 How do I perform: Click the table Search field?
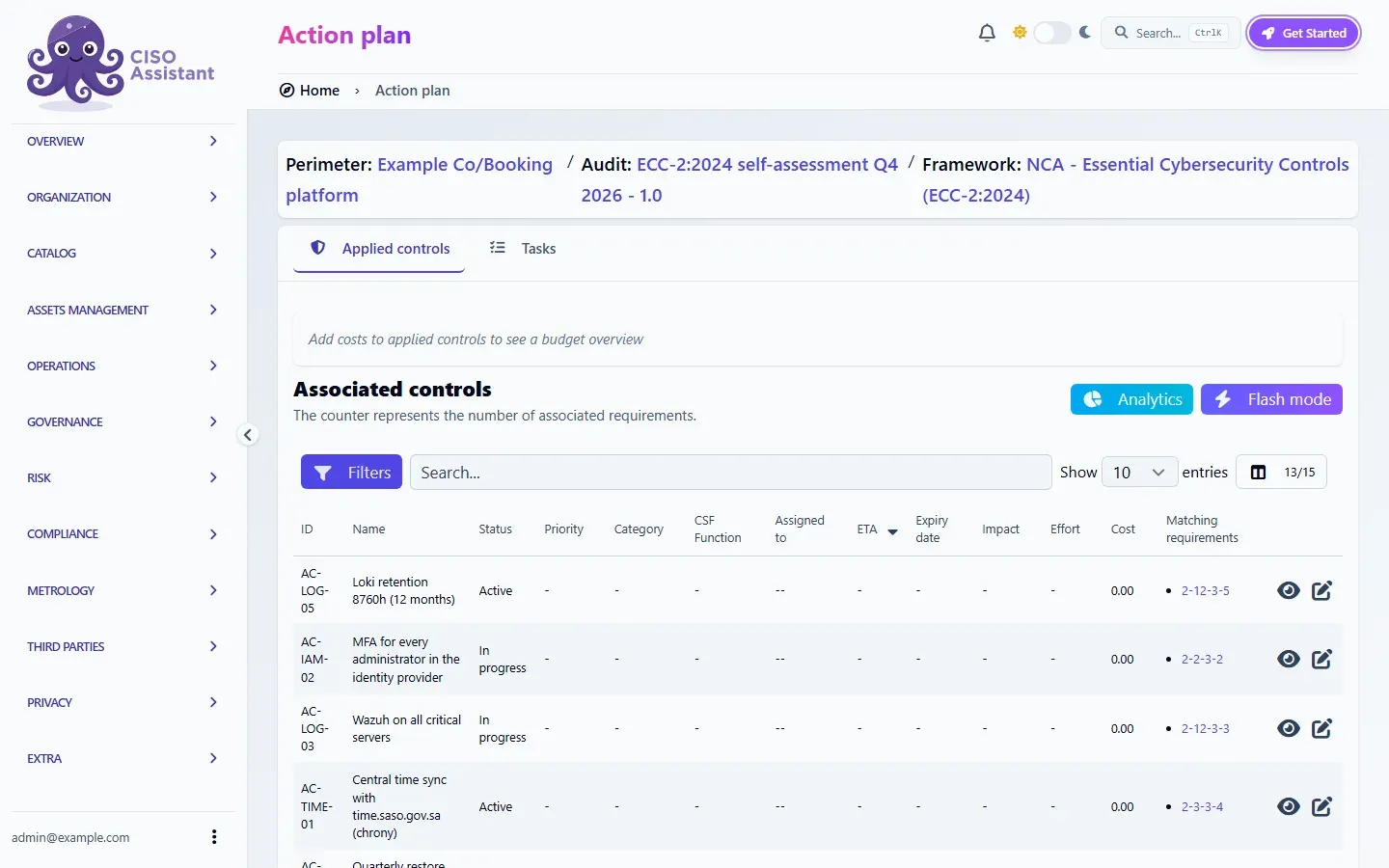tap(730, 472)
